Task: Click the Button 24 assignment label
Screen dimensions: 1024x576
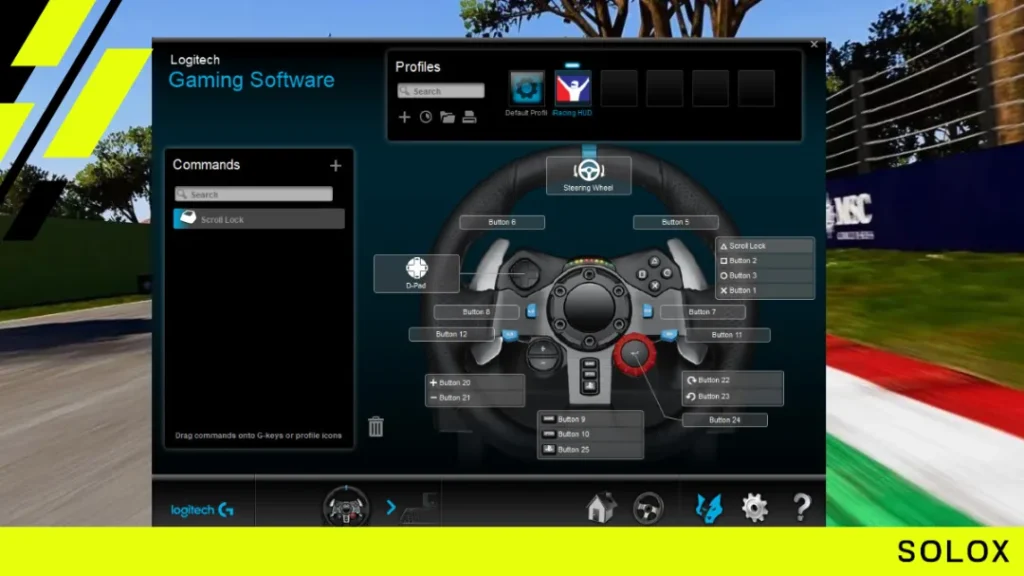Action: point(725,420)
